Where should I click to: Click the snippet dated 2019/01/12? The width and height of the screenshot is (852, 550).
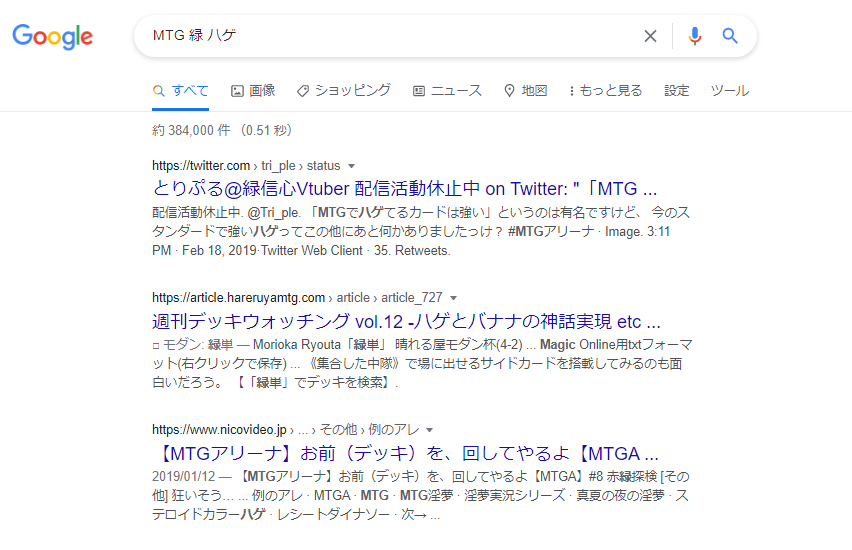(x=421, y=496)
